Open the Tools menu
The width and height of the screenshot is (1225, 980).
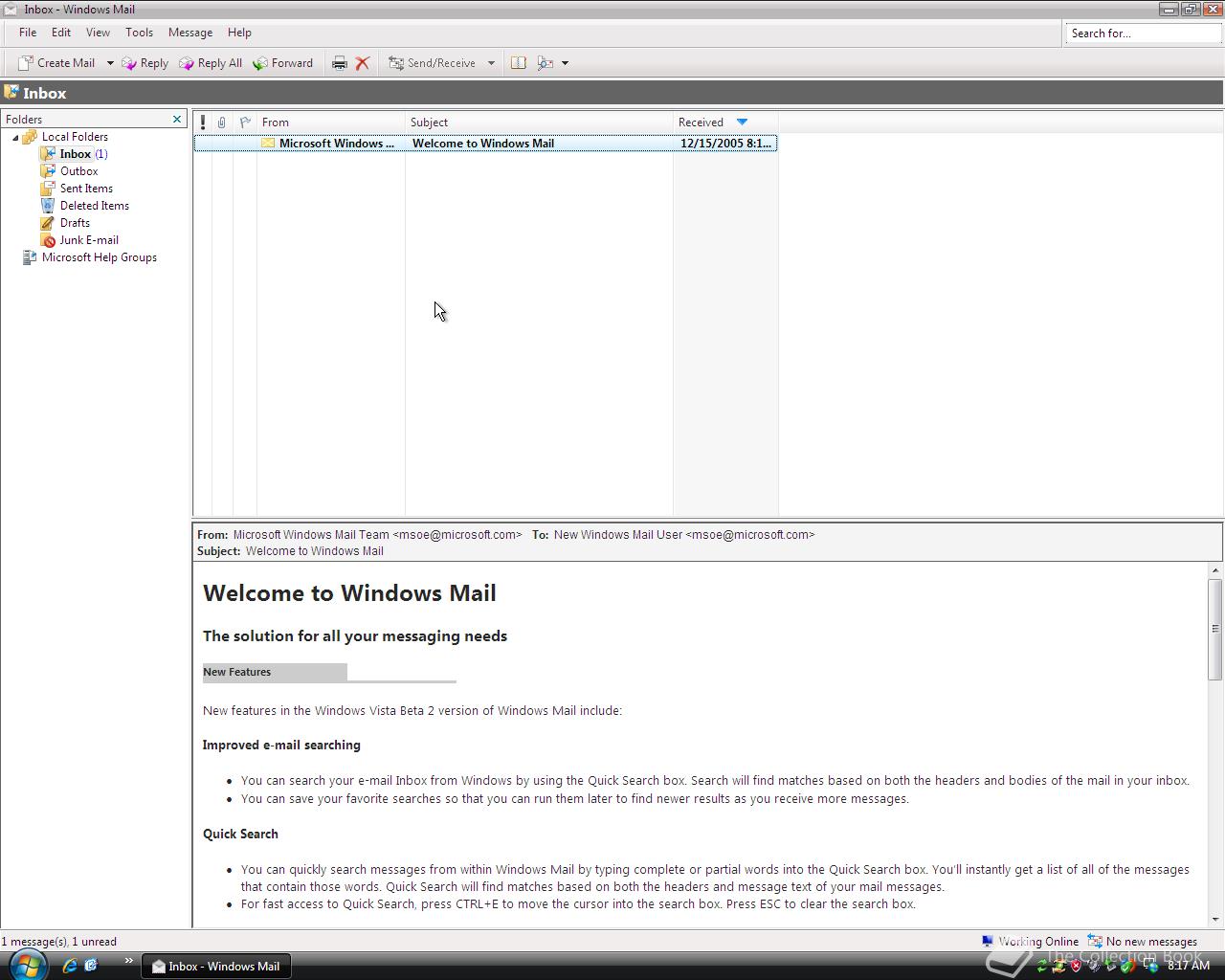[139, 33]
